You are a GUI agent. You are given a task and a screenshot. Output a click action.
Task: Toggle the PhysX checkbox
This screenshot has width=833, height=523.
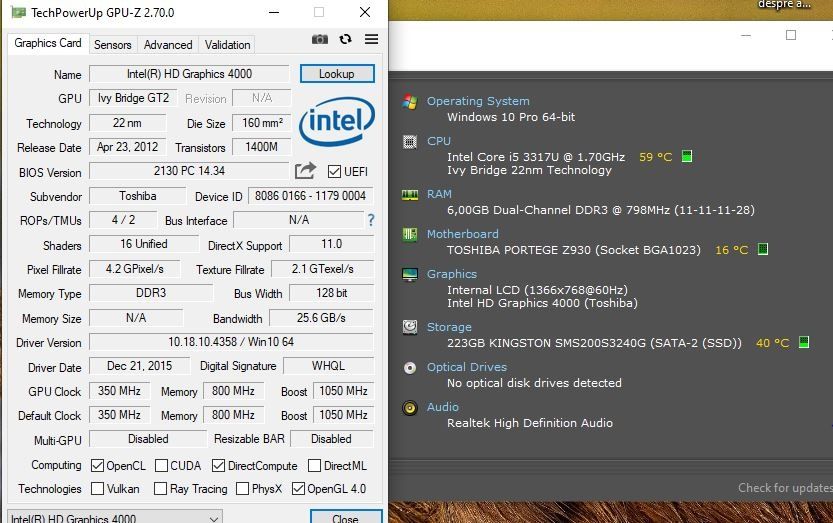coord(242,488)
